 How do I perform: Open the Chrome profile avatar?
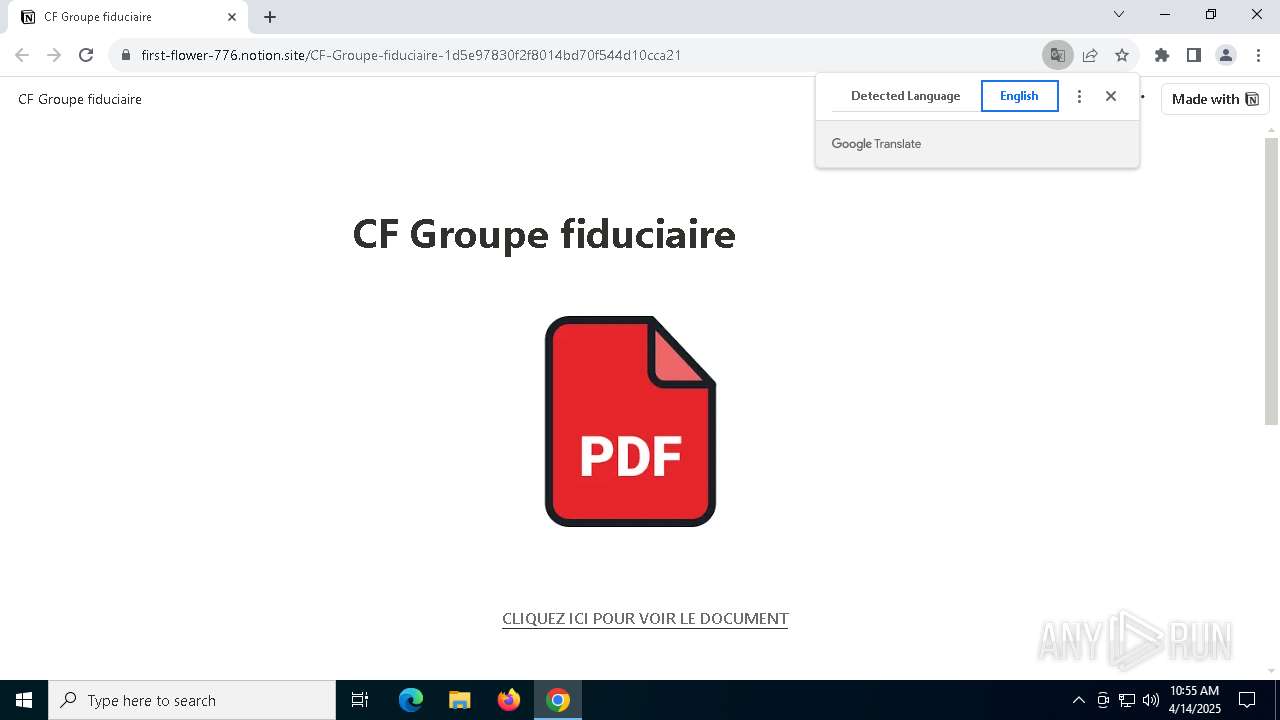tap(1226, 55)
